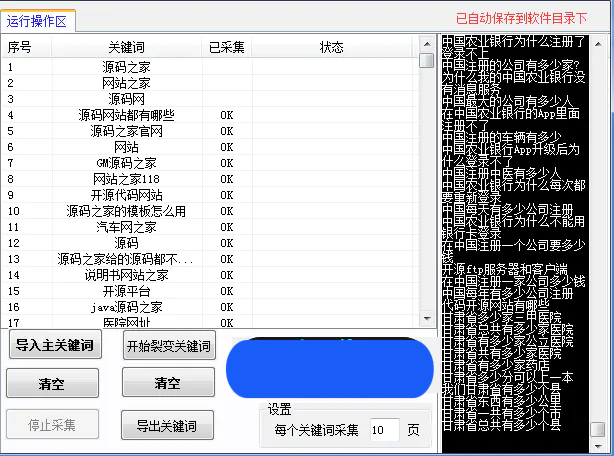Click the black results panel scroll-up arrow
Screen dimensions: 614x456
coord(596,44)
